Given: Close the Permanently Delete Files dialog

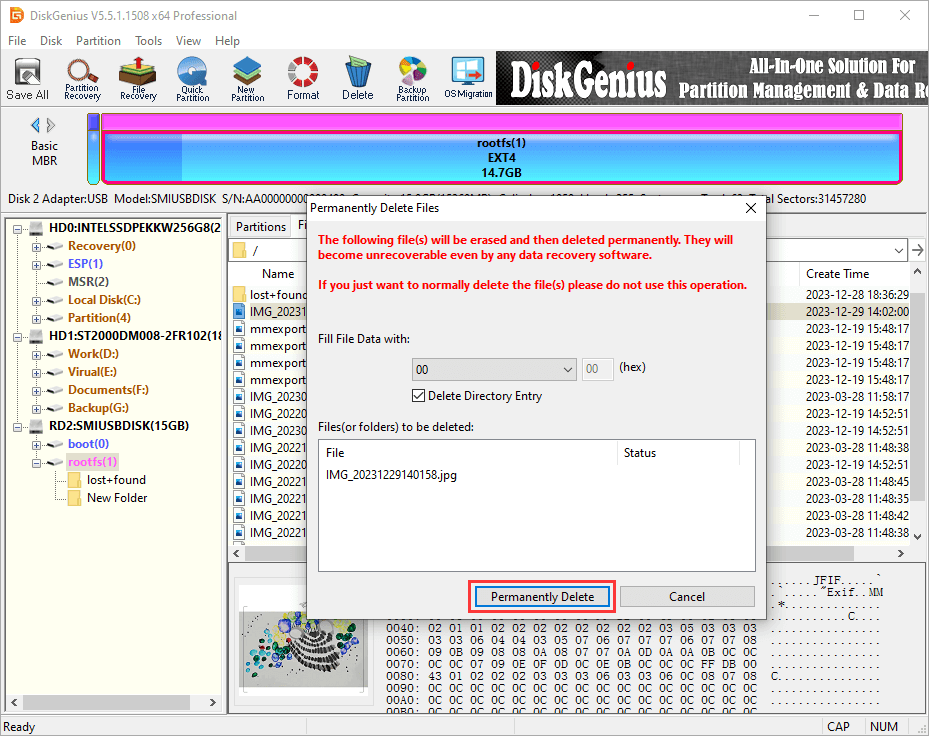Looking at the screenshot, I should 751,208.
